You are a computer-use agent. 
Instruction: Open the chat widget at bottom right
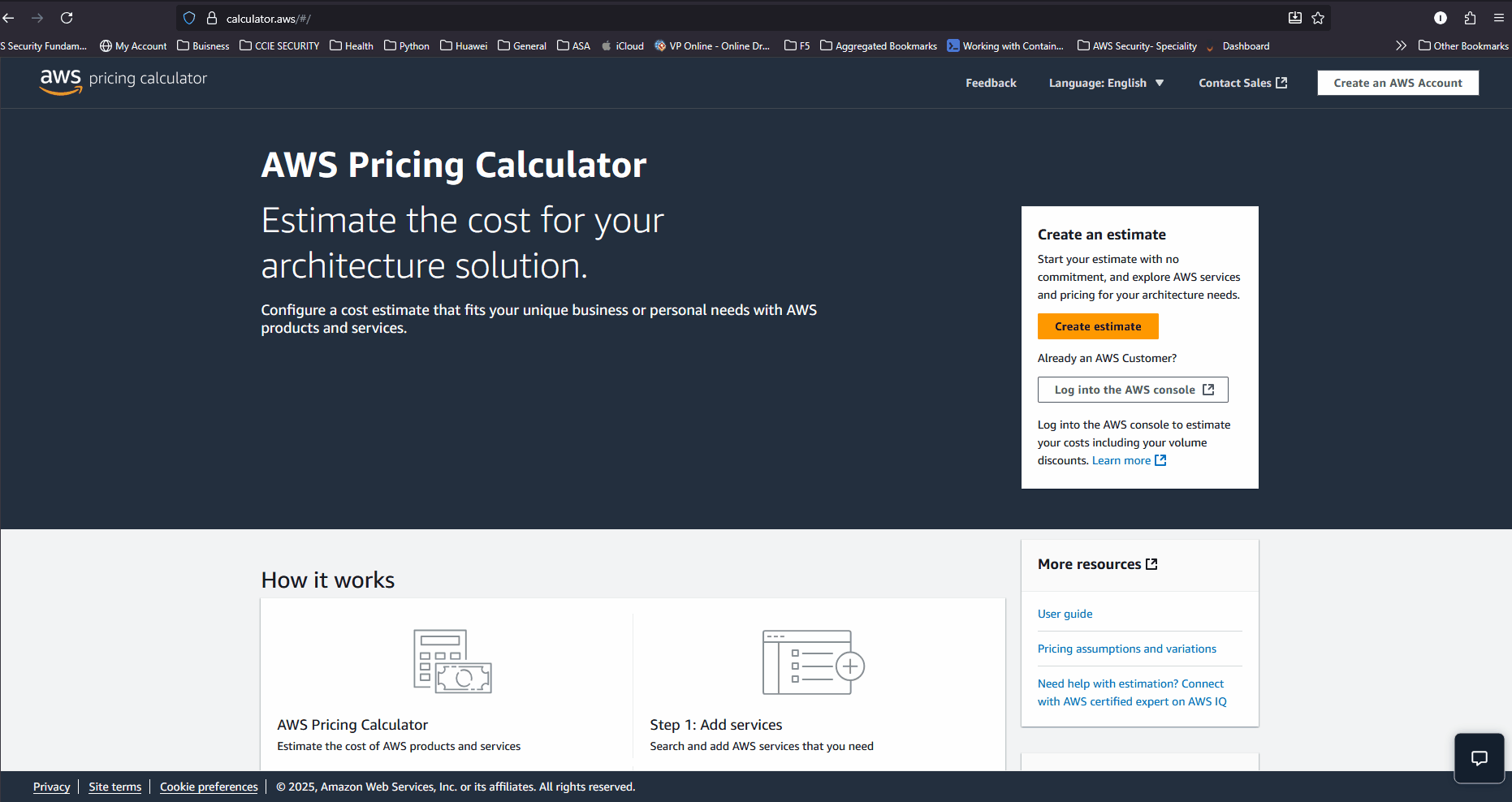pyautogui.click(x=1479, y=758)
